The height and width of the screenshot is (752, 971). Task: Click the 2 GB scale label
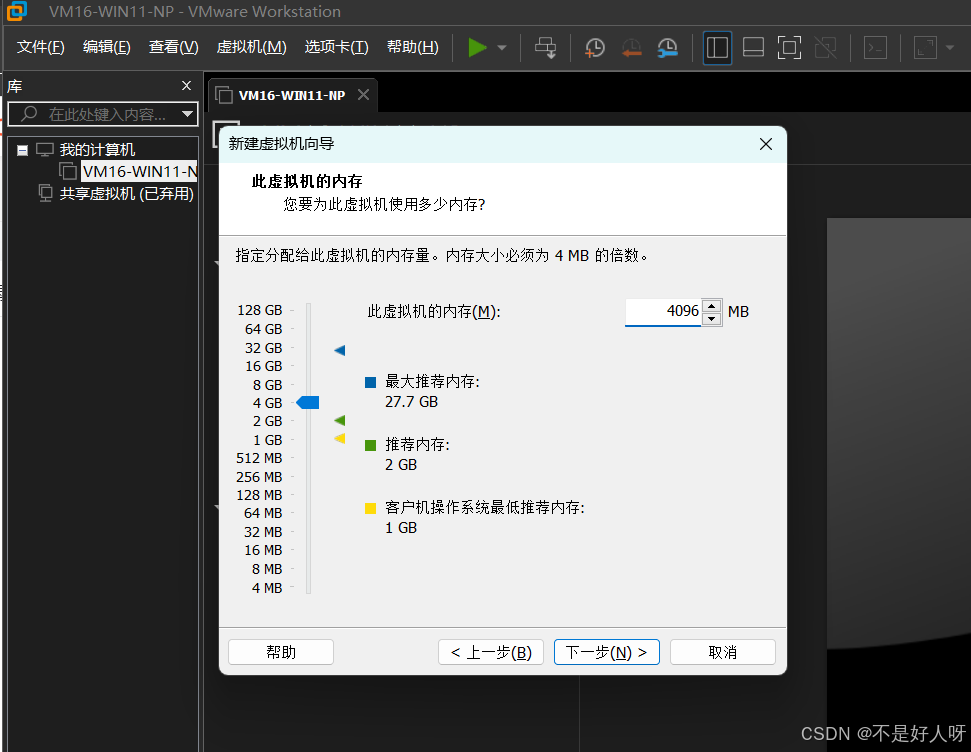click(268, 421)
